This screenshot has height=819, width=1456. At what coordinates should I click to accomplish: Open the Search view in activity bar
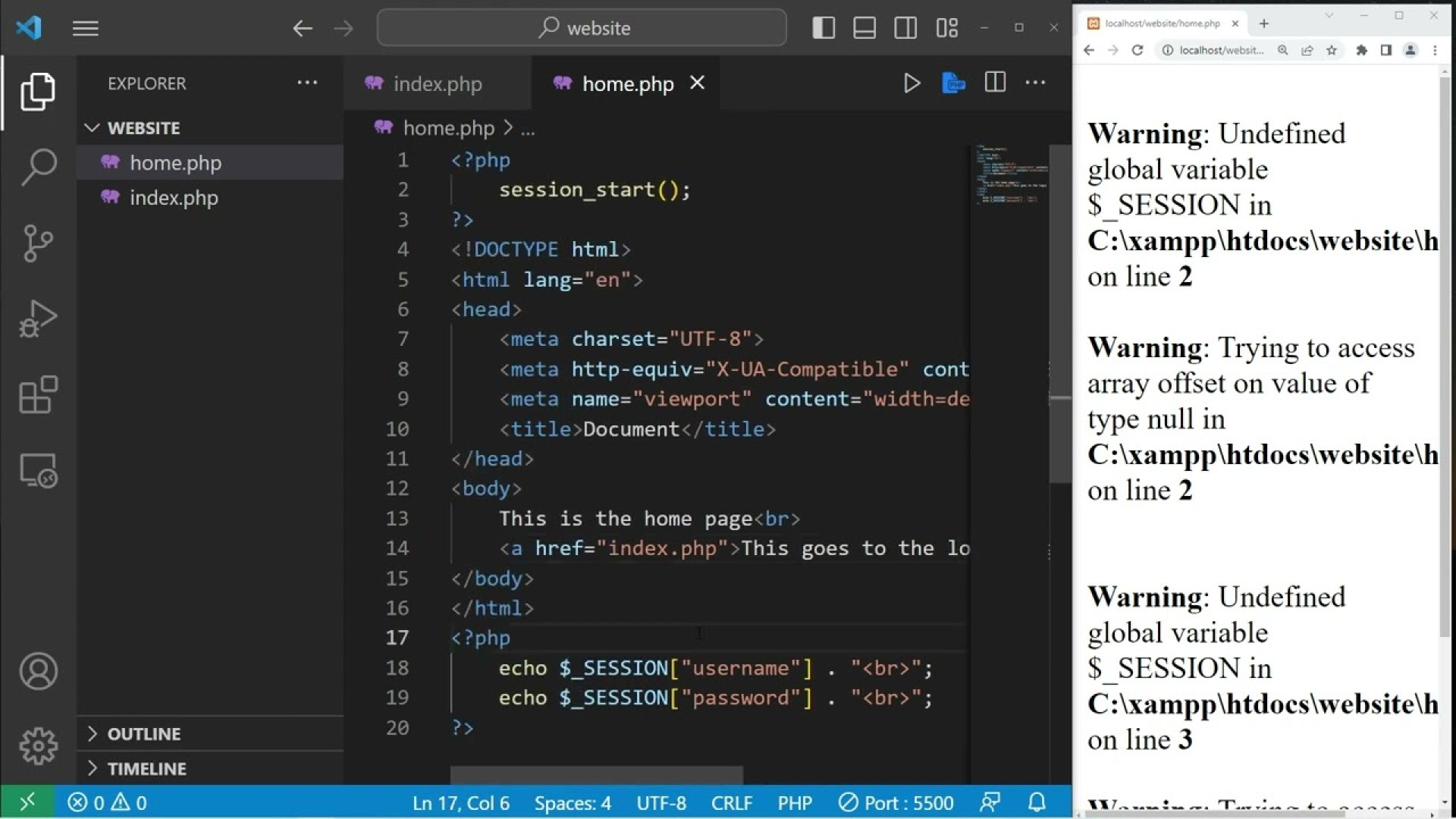(x=38, y=167)
